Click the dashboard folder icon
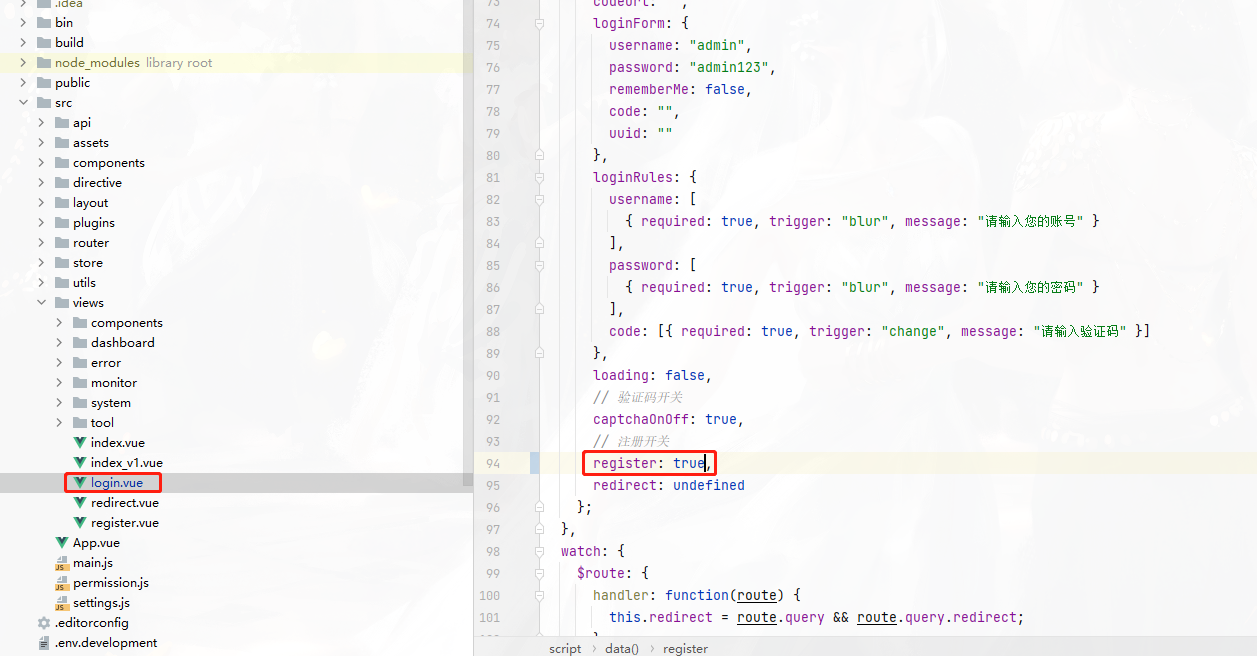This screenshot has height=656, width=1257. click(x=80, y=343)
